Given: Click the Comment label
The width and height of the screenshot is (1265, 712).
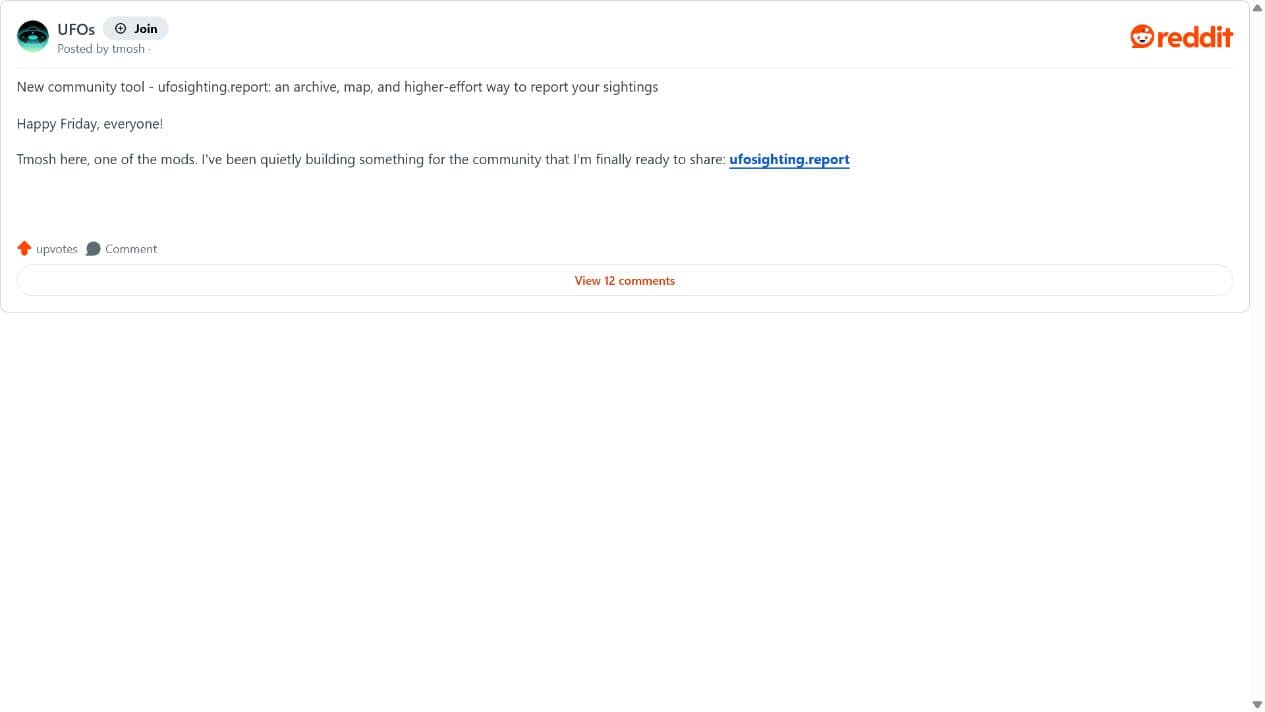Looking at the screenshot, I should (x=131, y=249).
